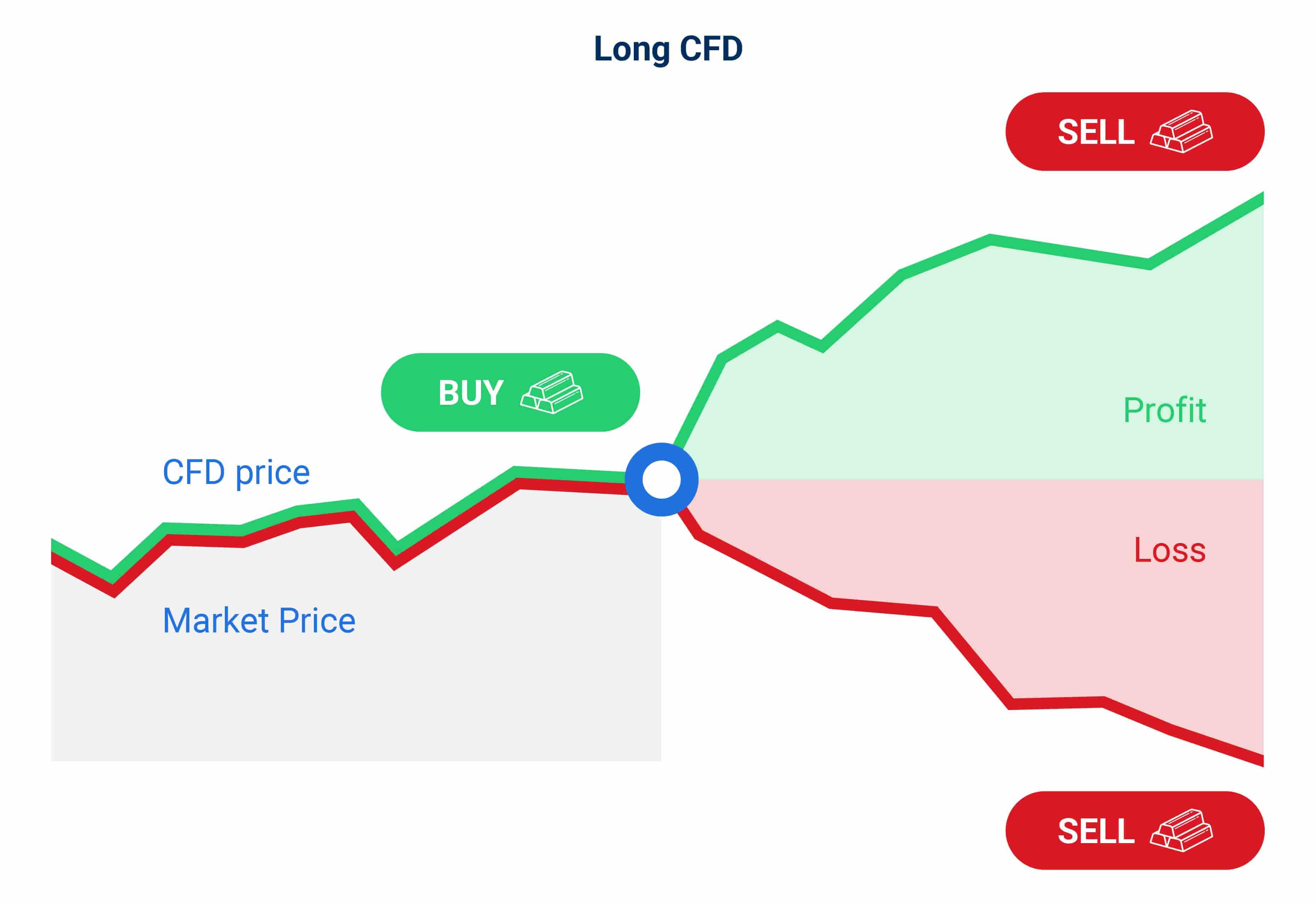Click the lower red SELL button
This screenshot has height=905, width=1316.
click(1135, 831)
